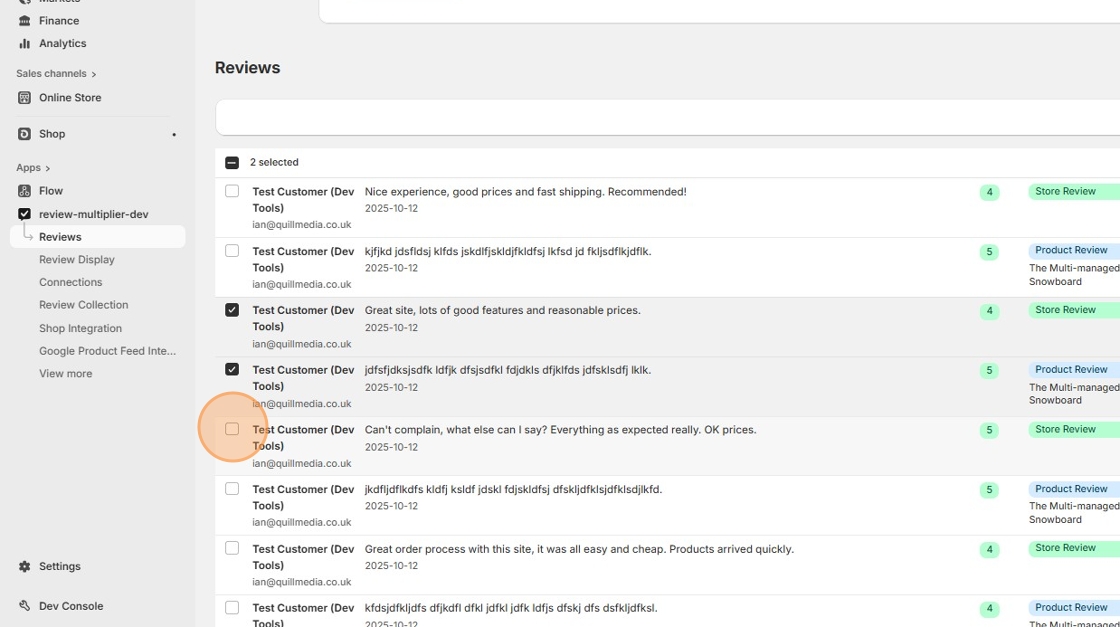This screenshot has height=627, width=1120.
Task: Check the review starting 'Can't complain, what else can I say'
Action: (x=231, y=428)
